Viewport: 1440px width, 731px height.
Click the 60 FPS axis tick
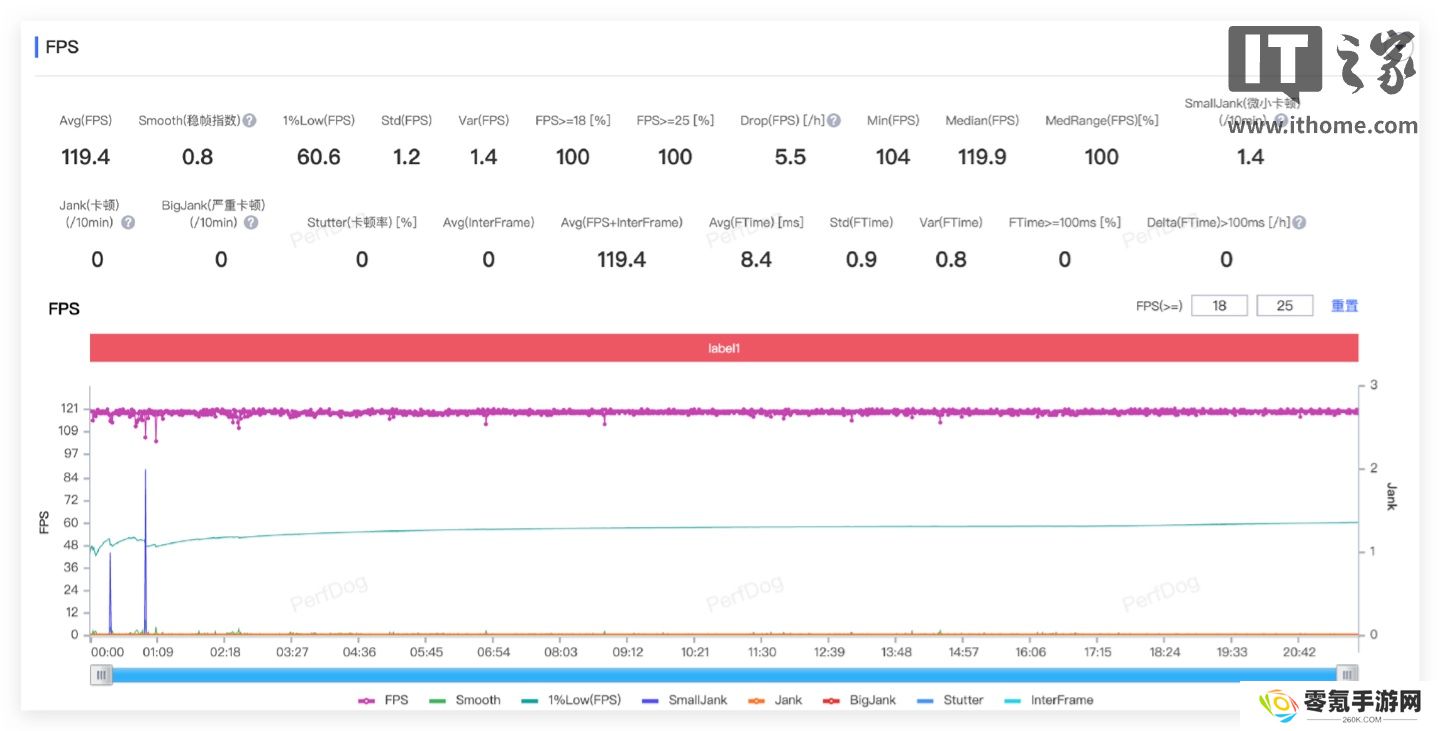[71, 522]
